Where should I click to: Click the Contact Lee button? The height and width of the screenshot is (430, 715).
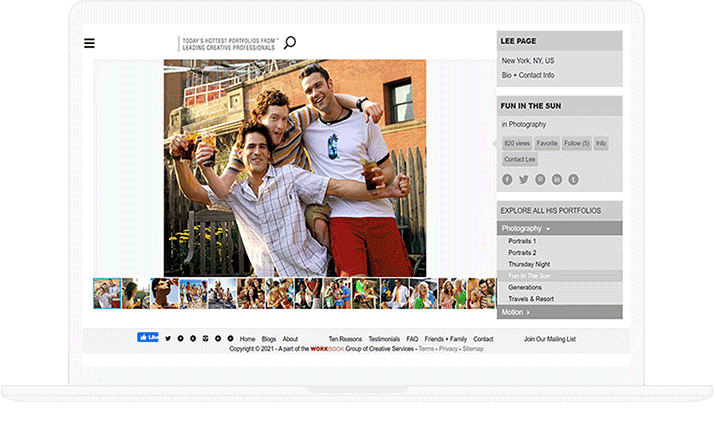519,159
